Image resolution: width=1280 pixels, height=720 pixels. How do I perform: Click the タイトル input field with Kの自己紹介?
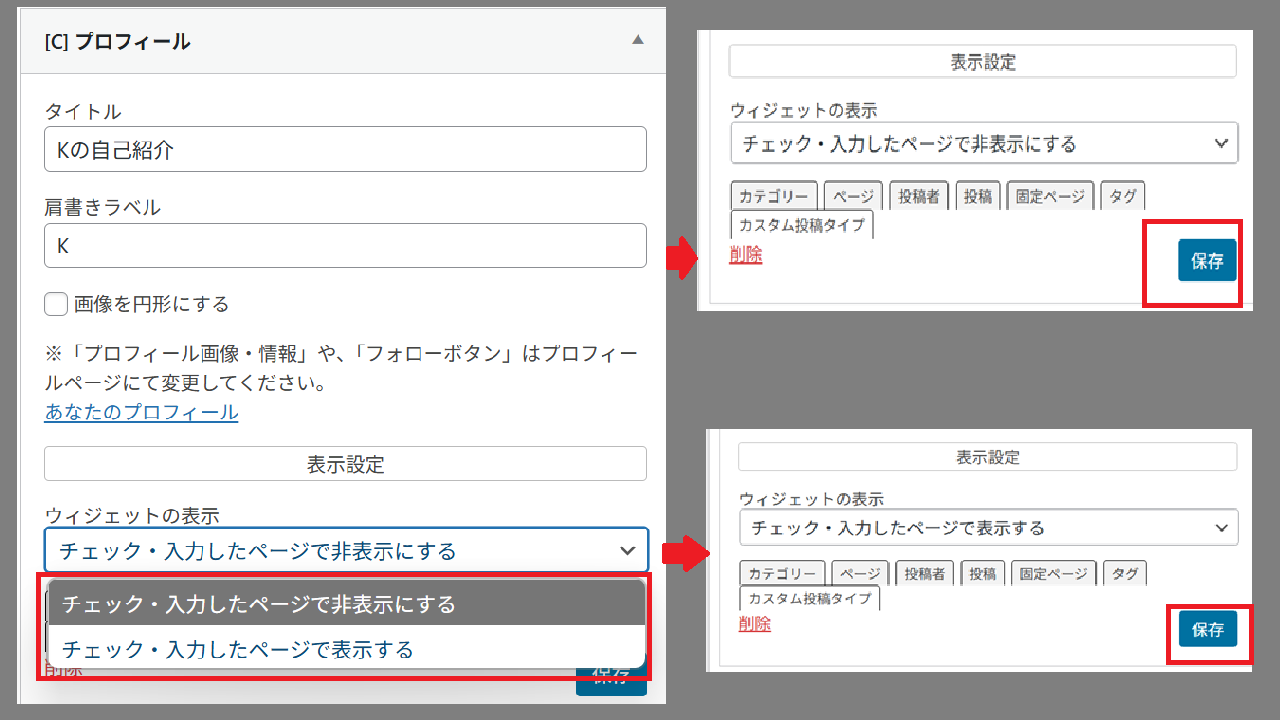coord(345,149)
